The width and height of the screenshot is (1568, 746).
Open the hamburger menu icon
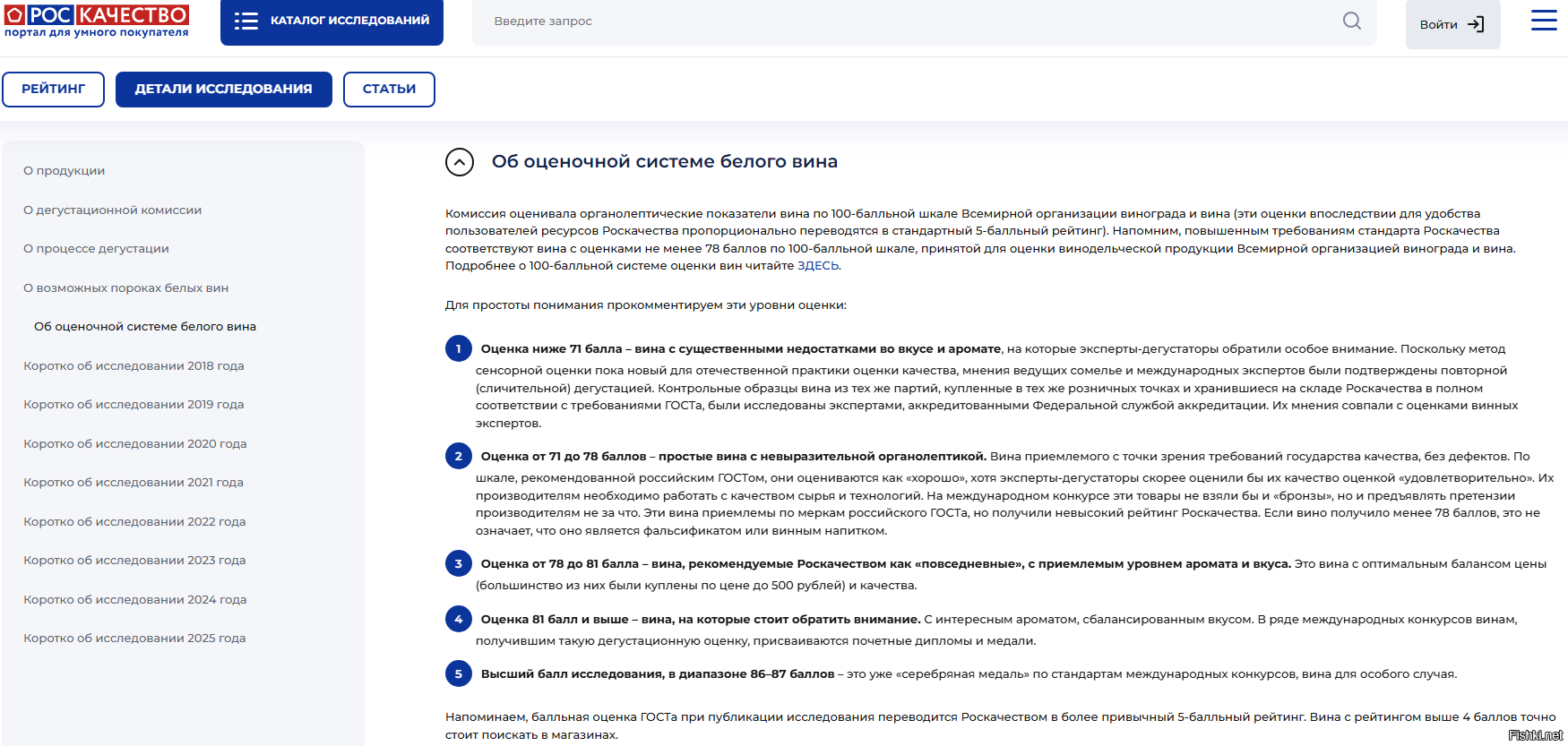pos(1544,21)
